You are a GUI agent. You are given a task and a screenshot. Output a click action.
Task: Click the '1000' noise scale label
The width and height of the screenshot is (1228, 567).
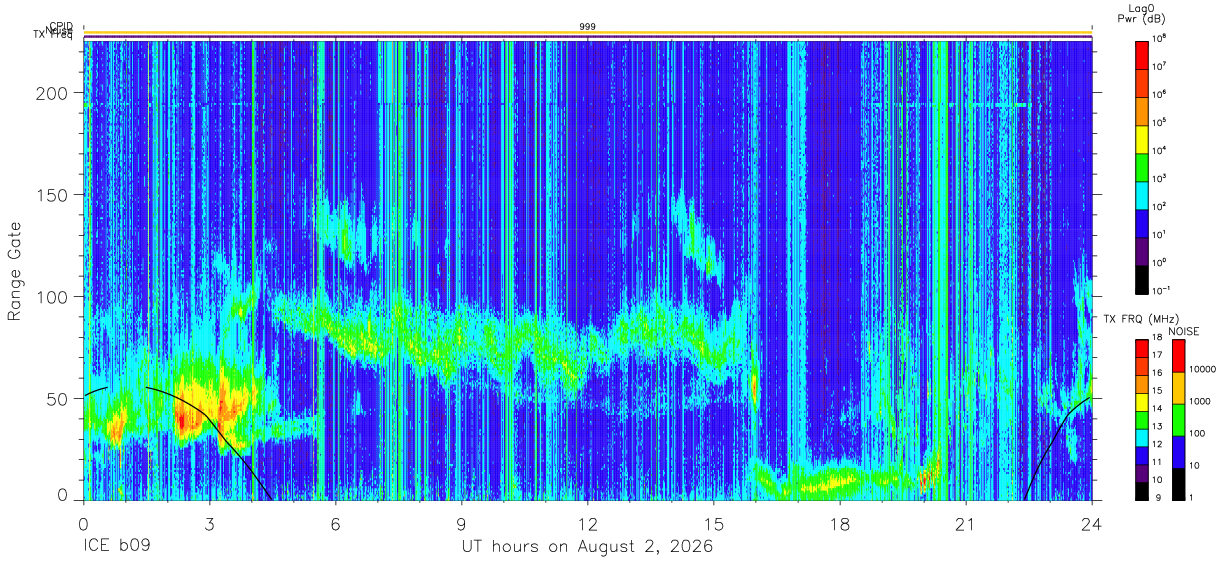(1201, 401)
